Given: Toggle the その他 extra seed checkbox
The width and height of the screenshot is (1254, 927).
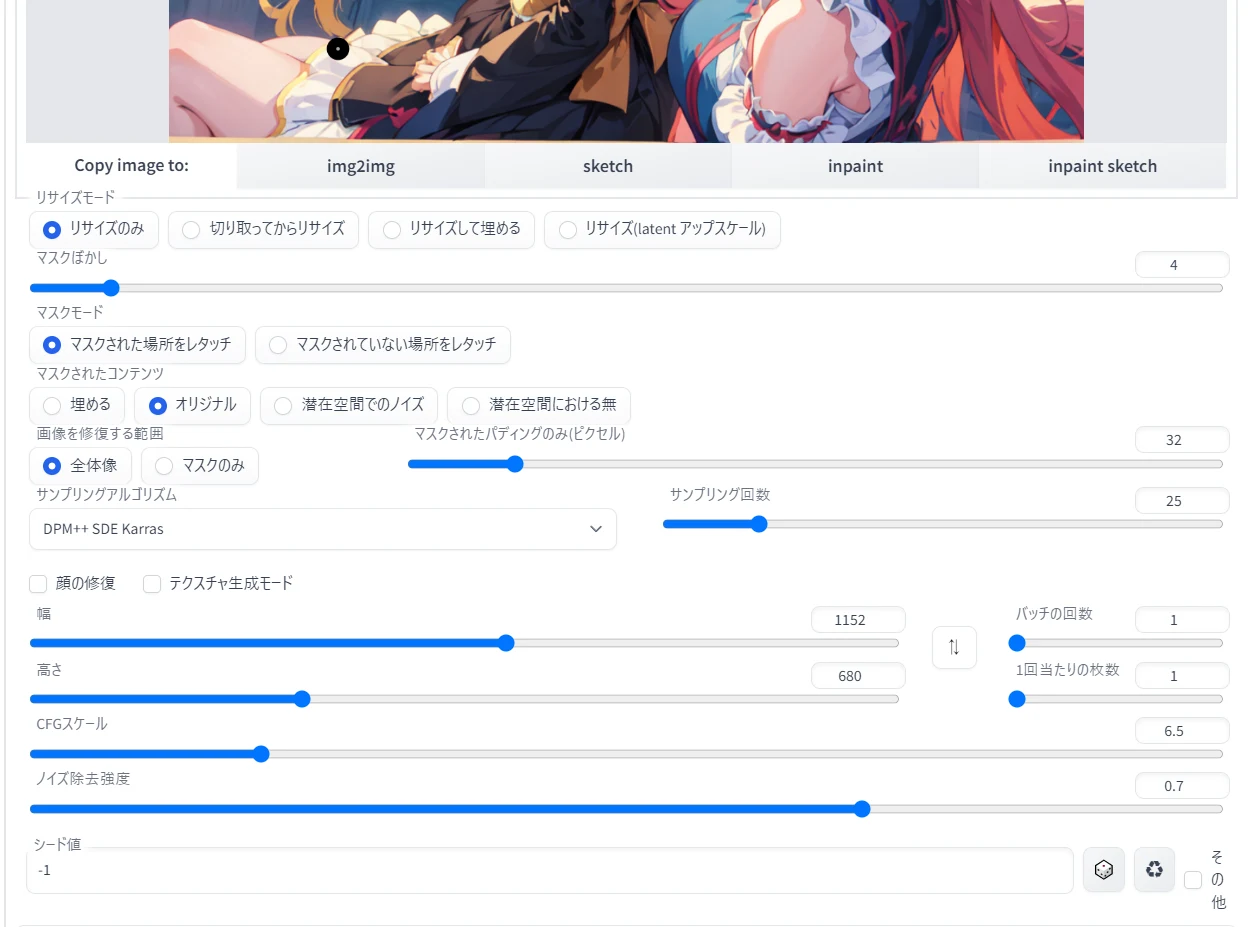Looking at the screenshot, I should click(1193, 880).
